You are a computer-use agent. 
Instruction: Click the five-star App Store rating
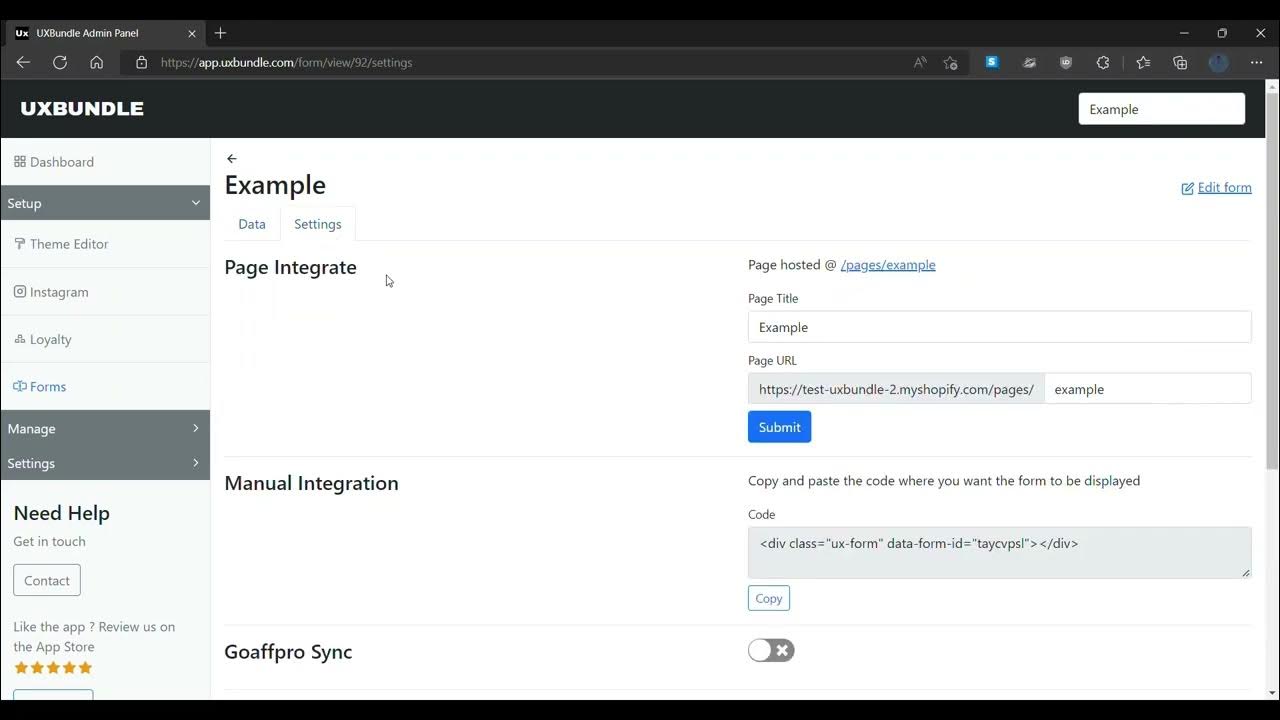click(53, 667)
